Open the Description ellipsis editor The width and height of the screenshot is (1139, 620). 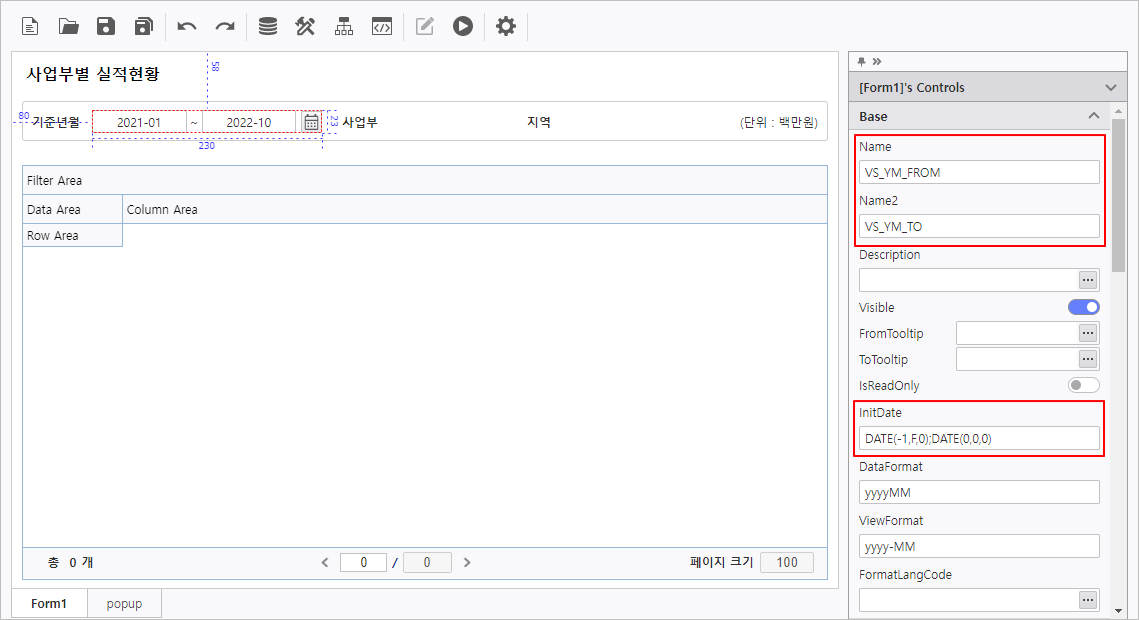[1088, 280]
